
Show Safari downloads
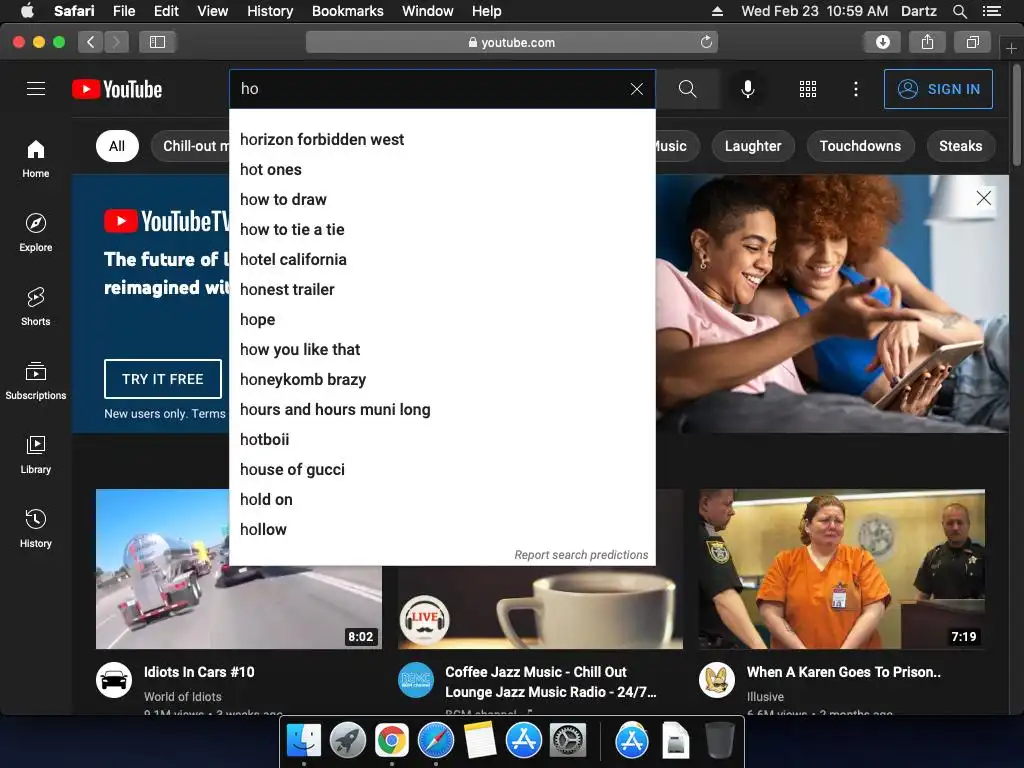(x=882, y=42)
